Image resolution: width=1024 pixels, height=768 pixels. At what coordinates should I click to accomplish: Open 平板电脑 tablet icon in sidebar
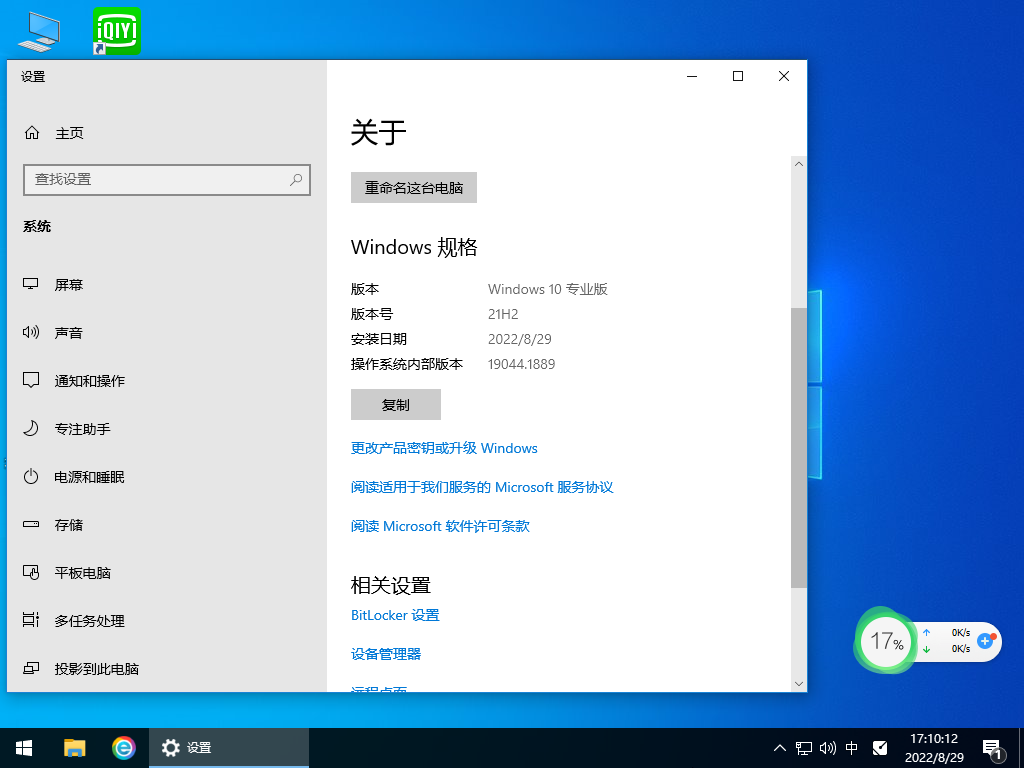(x=31, y=573)
